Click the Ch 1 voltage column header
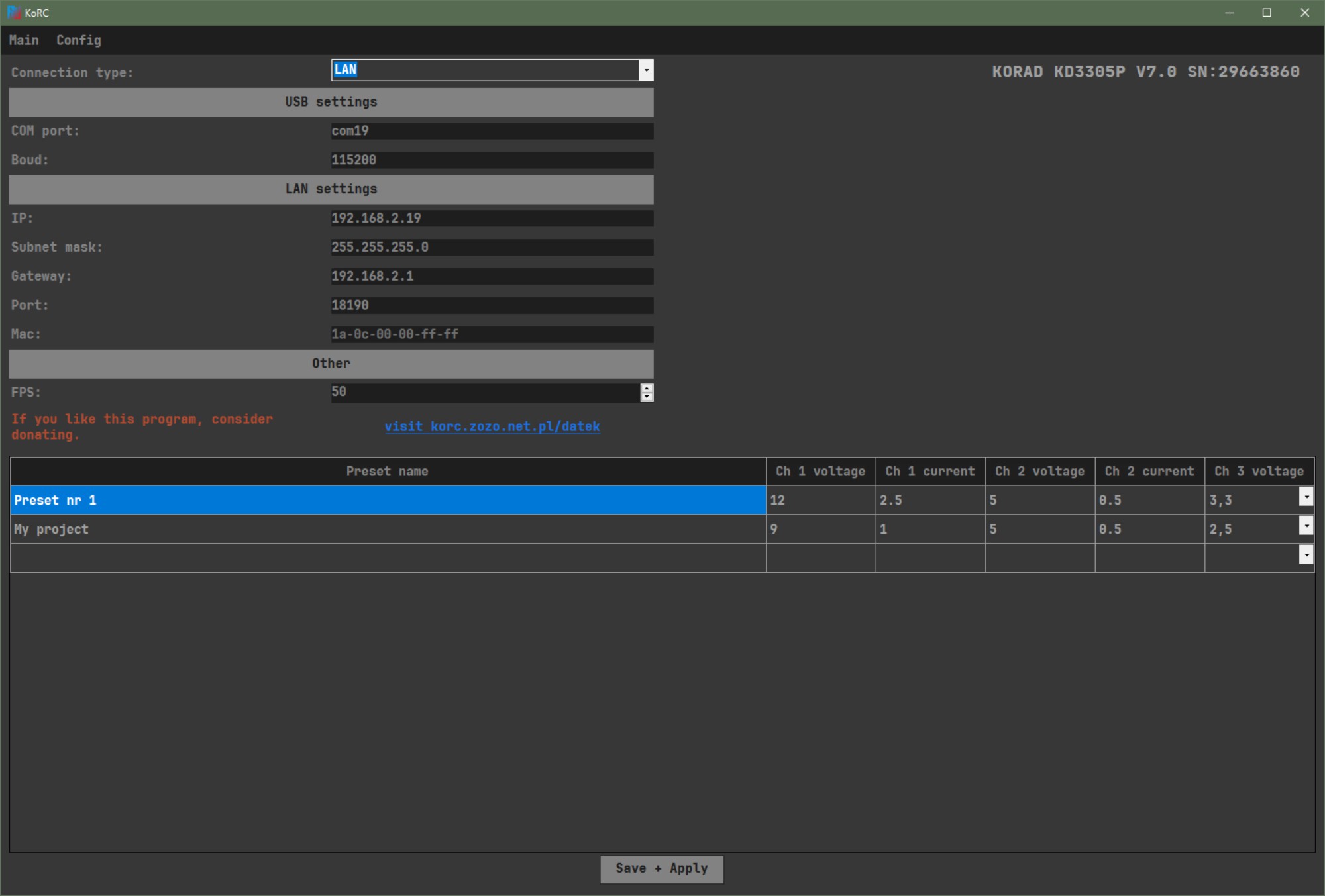Image resolution: width=1325 pixels, height=896 pixels. pos(821,472)
